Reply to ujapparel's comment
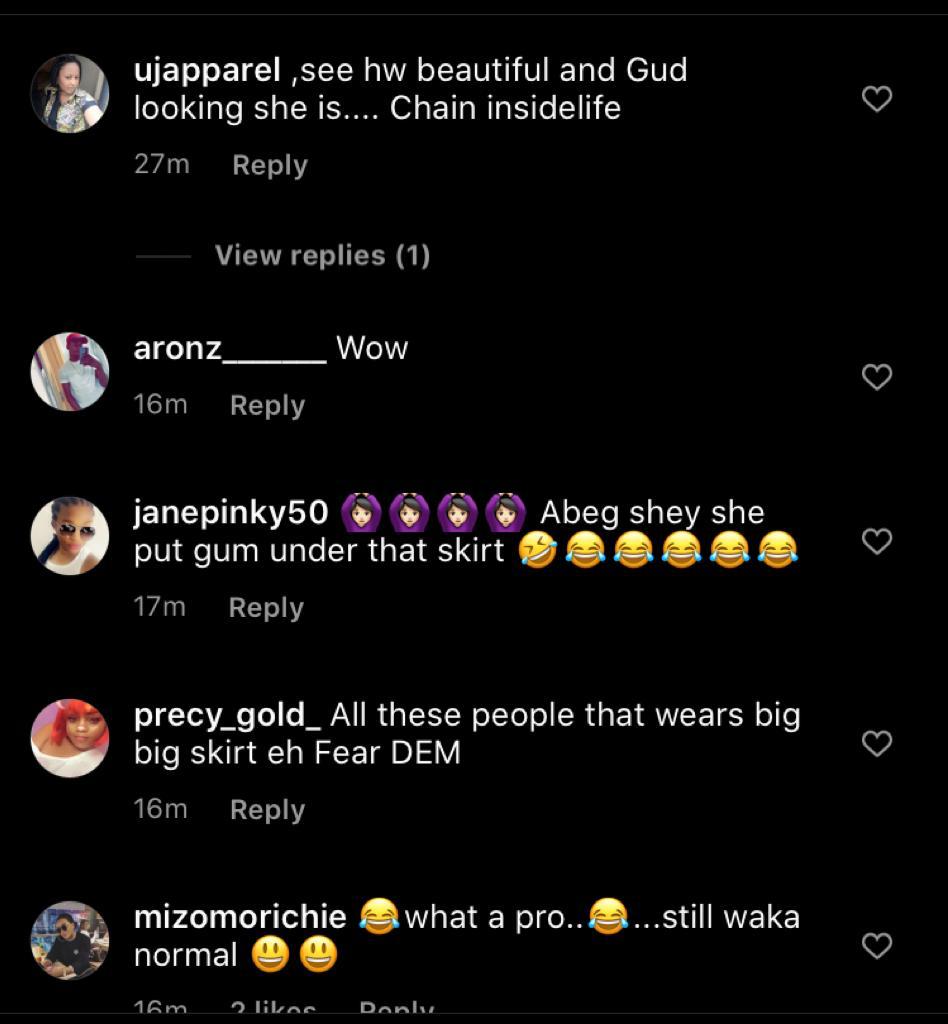Screen dimensions: 948x1024 270,165
